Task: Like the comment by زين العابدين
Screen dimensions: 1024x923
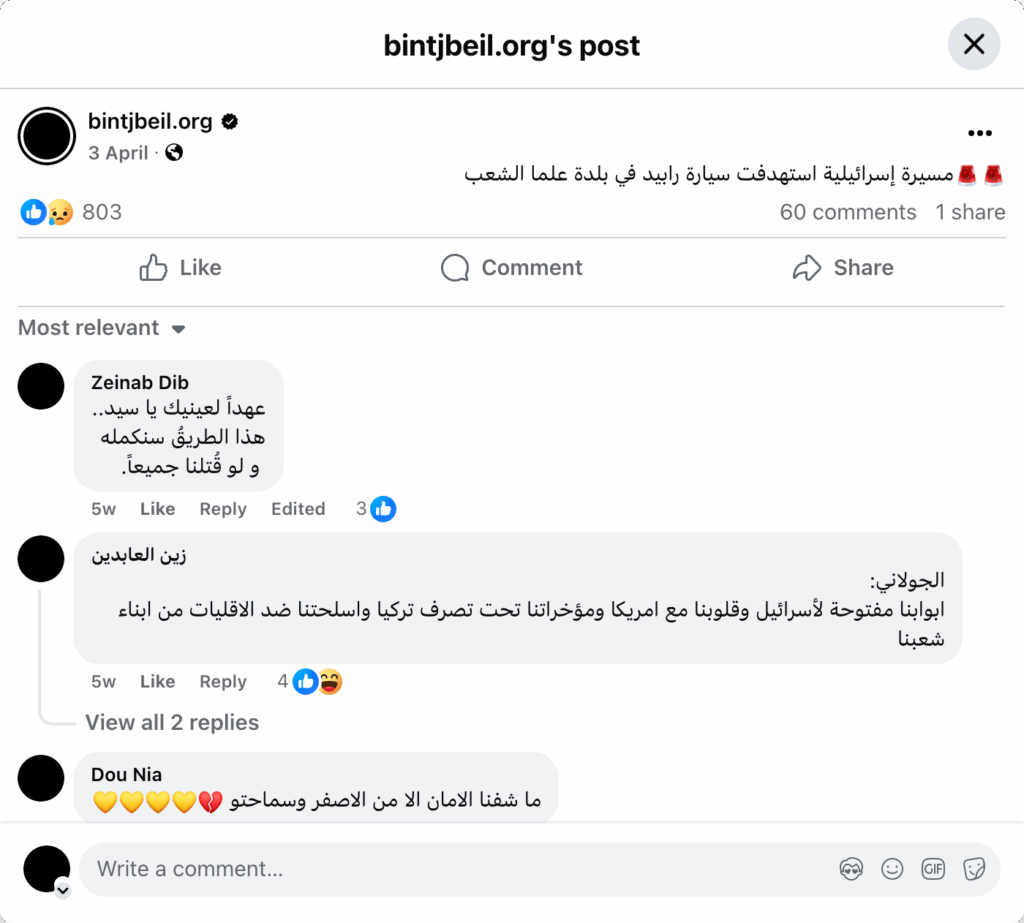Action: pos(157,682)
